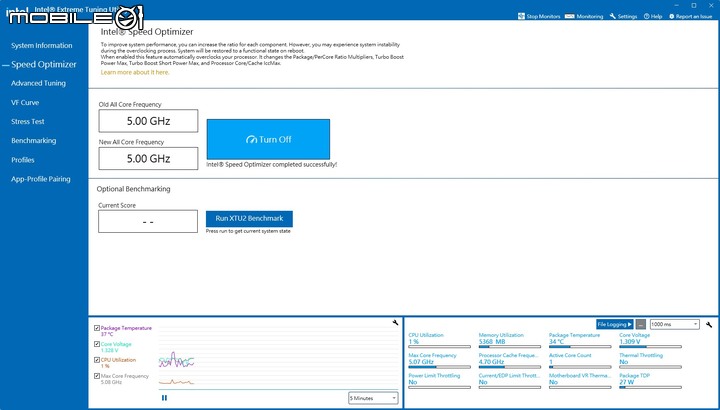Select Speed Optimizer in sidebar
This screenshot has width=720, height=410.
[44, 65]
